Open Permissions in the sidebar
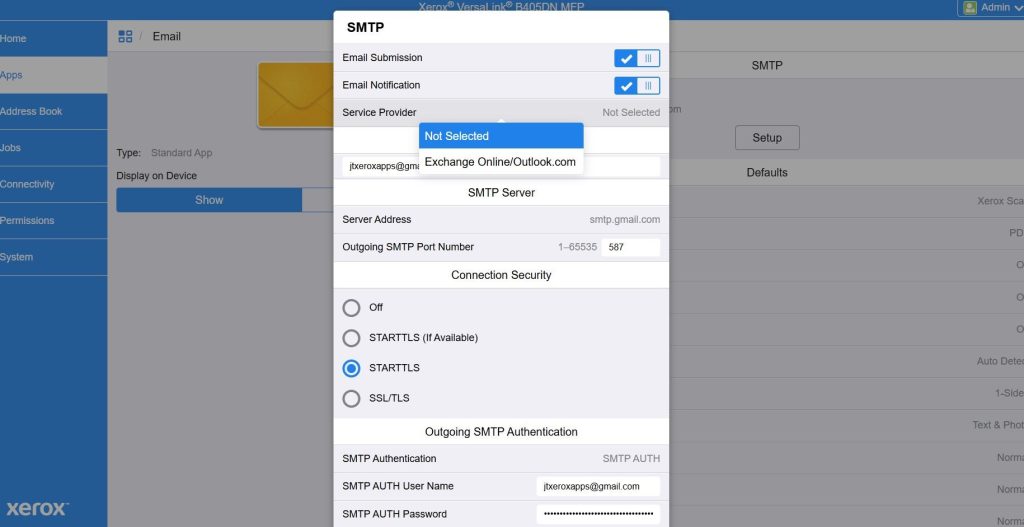Screen dimensions: 1024x527 pyautogui.click(x=54, y=221)
